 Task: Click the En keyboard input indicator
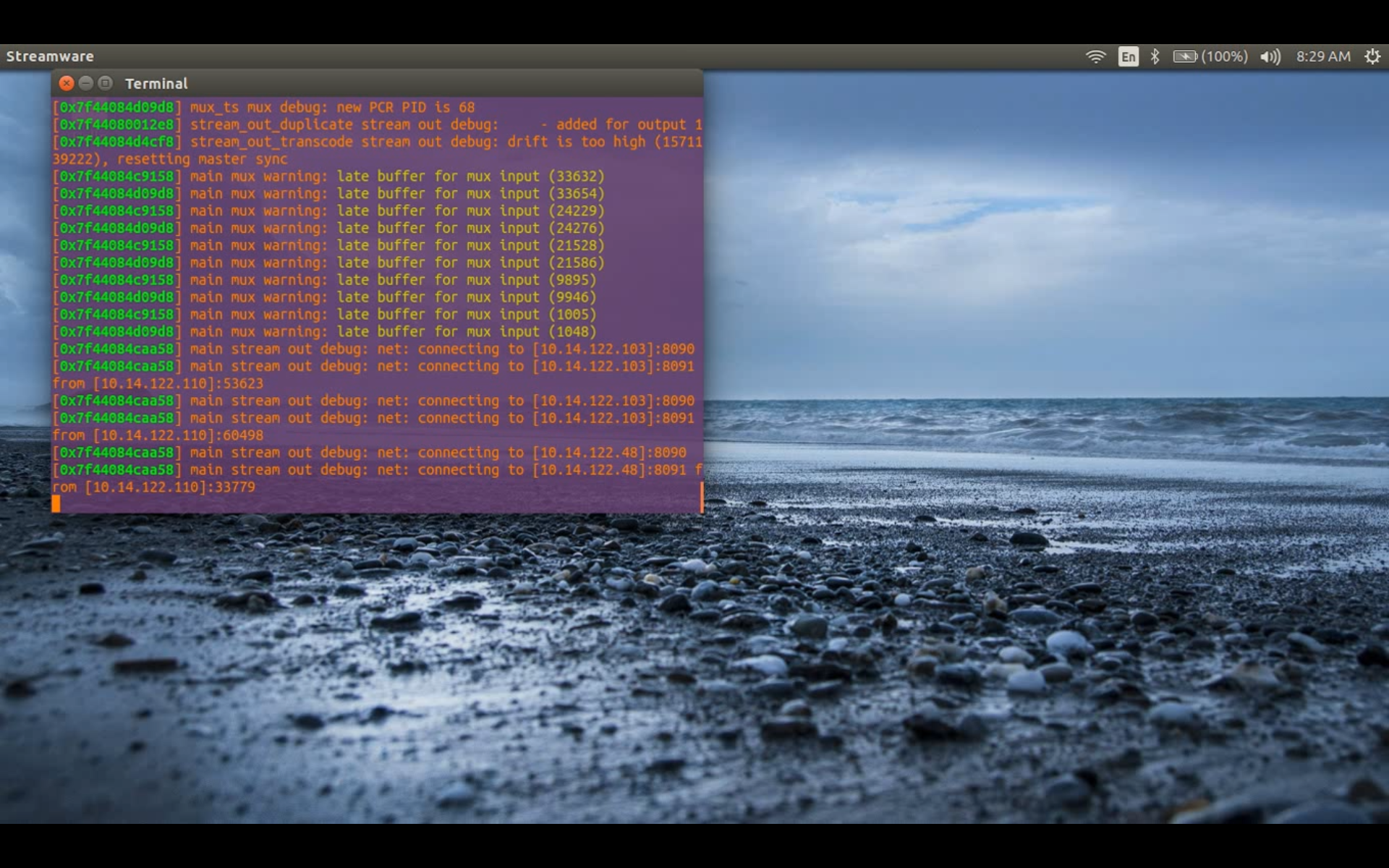point(1128,56)
